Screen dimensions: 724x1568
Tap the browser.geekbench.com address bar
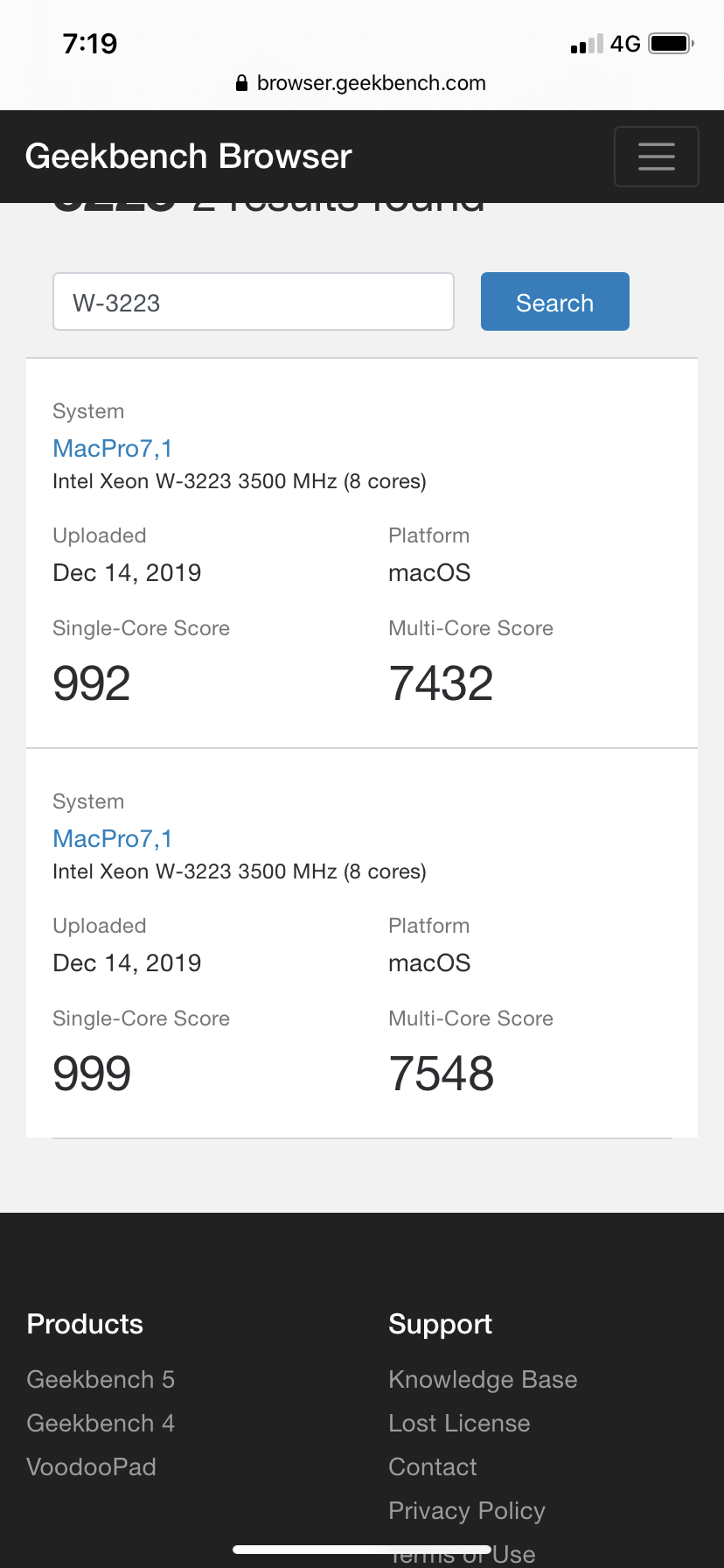click(361, 83)
